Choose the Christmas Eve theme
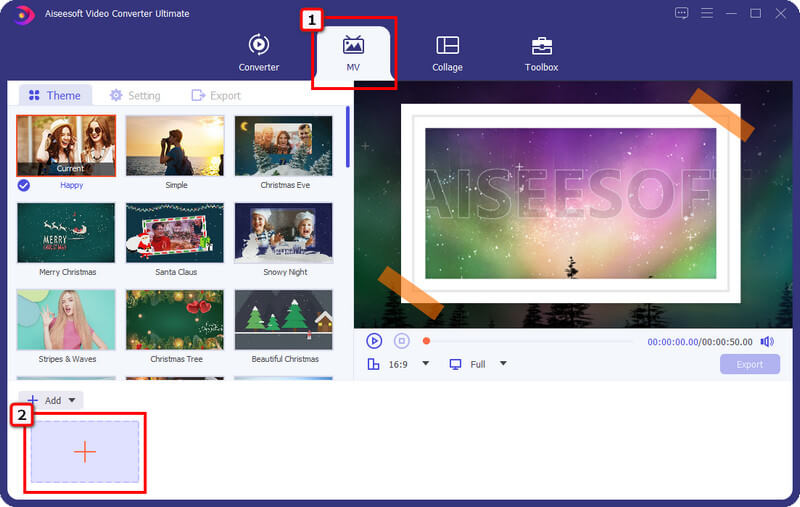 click(x=284, y=146)
